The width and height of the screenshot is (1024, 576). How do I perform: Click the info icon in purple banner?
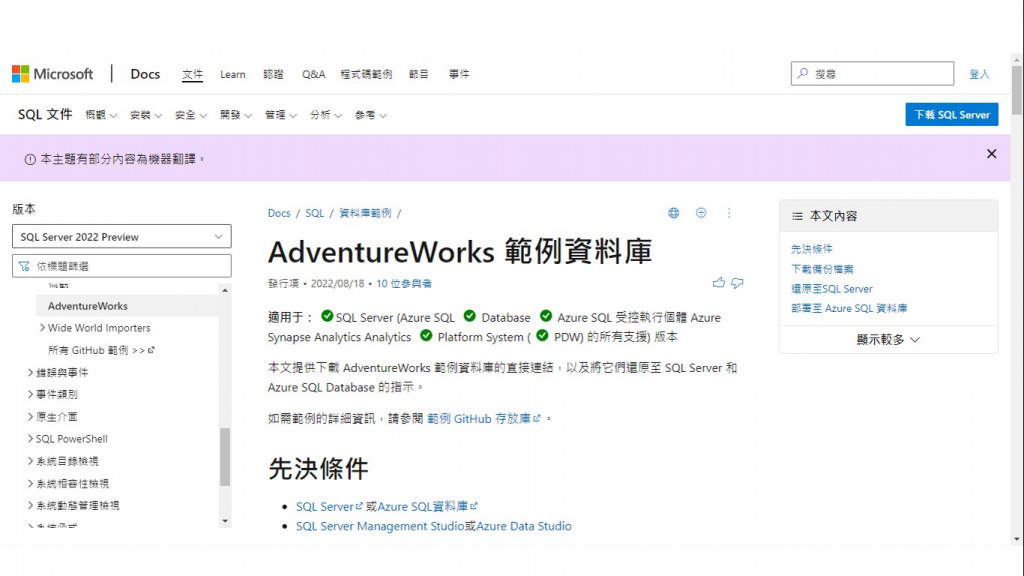point(30,159)
